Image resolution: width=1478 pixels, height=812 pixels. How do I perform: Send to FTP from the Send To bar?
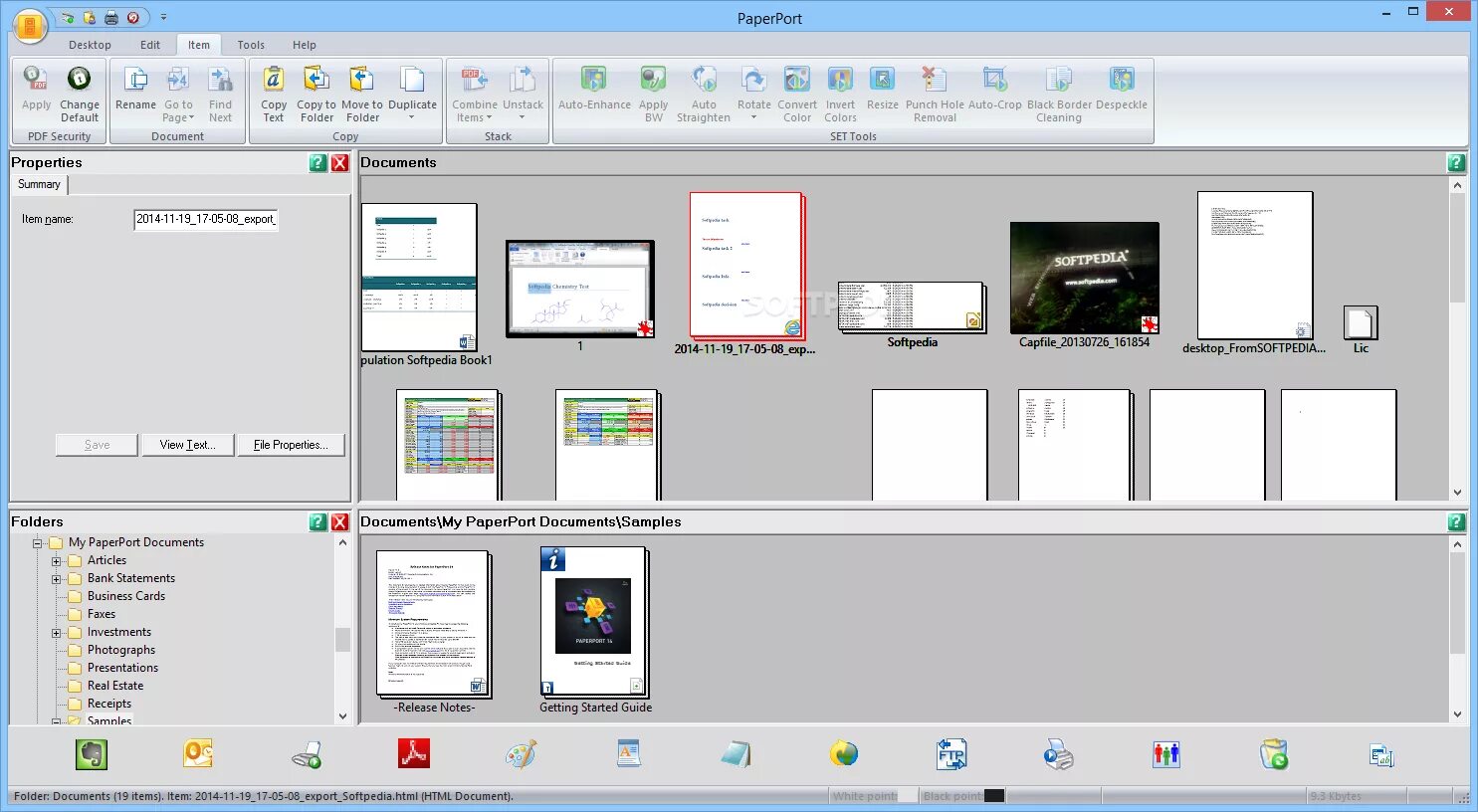click(x=951, y=754)
